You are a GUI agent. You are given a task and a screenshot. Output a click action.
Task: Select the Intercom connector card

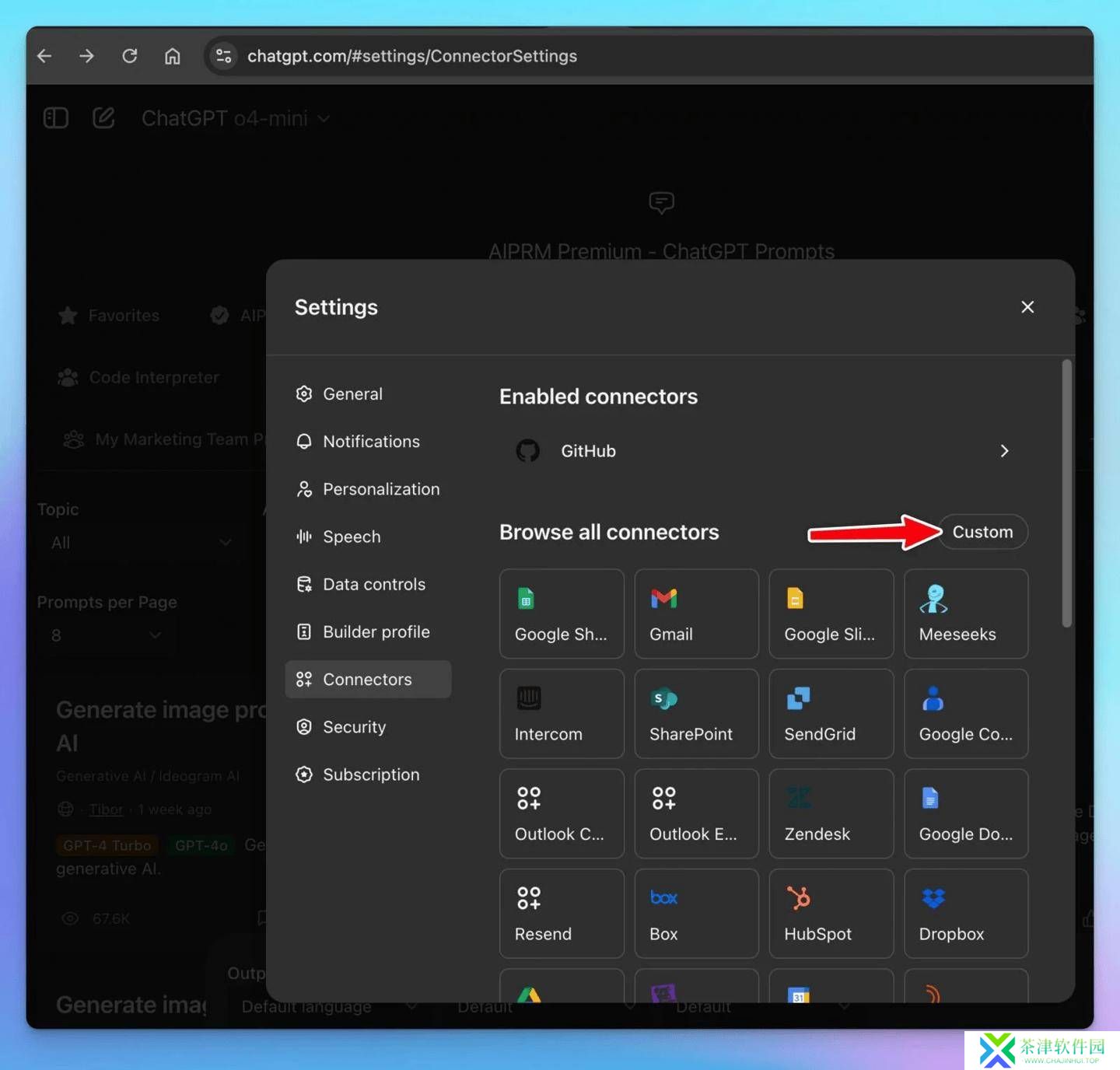click(562, 713)
